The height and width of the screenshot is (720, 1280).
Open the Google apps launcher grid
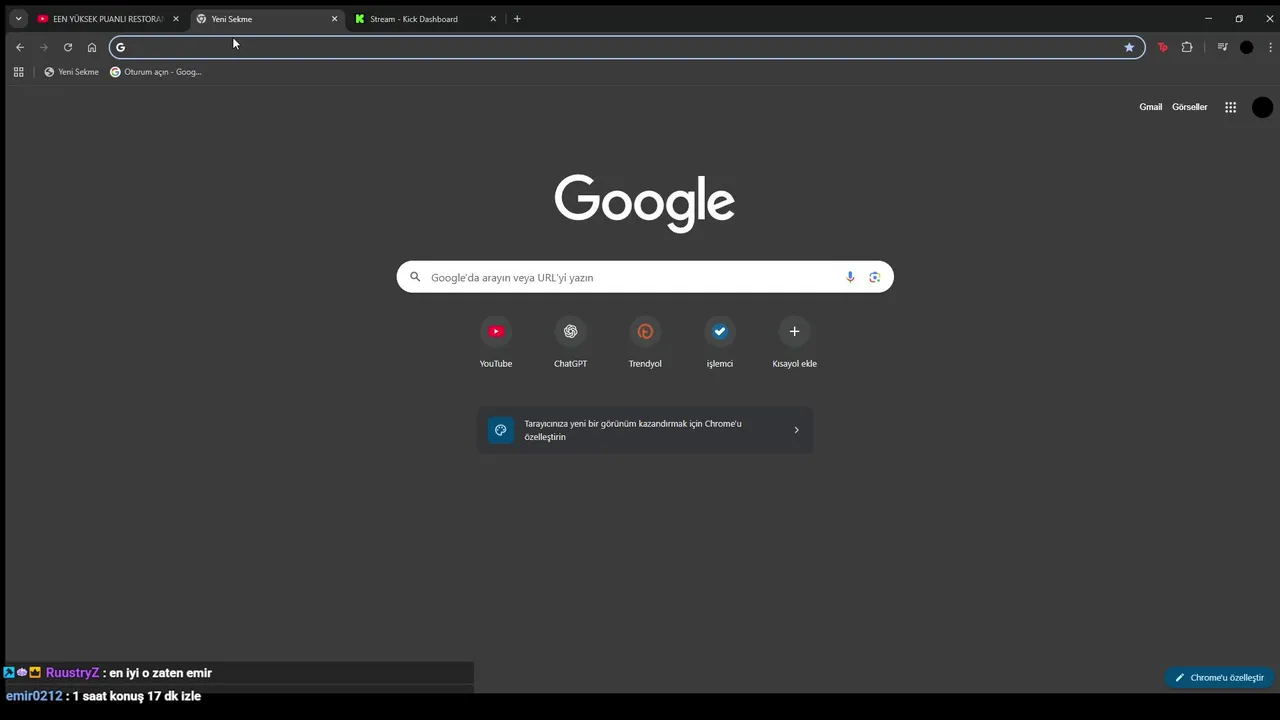point(1231,107)
